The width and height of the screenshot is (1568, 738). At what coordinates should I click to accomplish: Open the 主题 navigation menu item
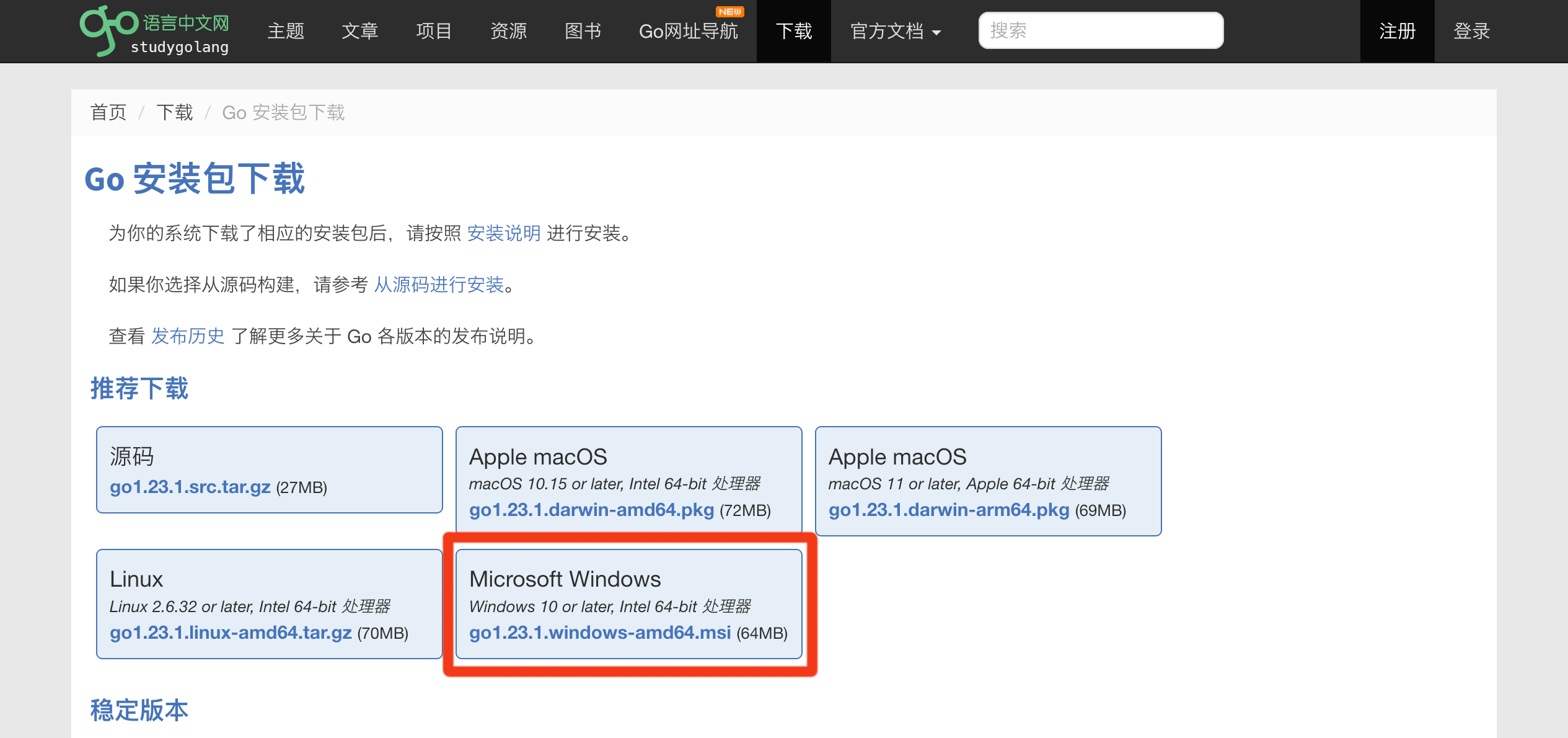click(286, 31)
